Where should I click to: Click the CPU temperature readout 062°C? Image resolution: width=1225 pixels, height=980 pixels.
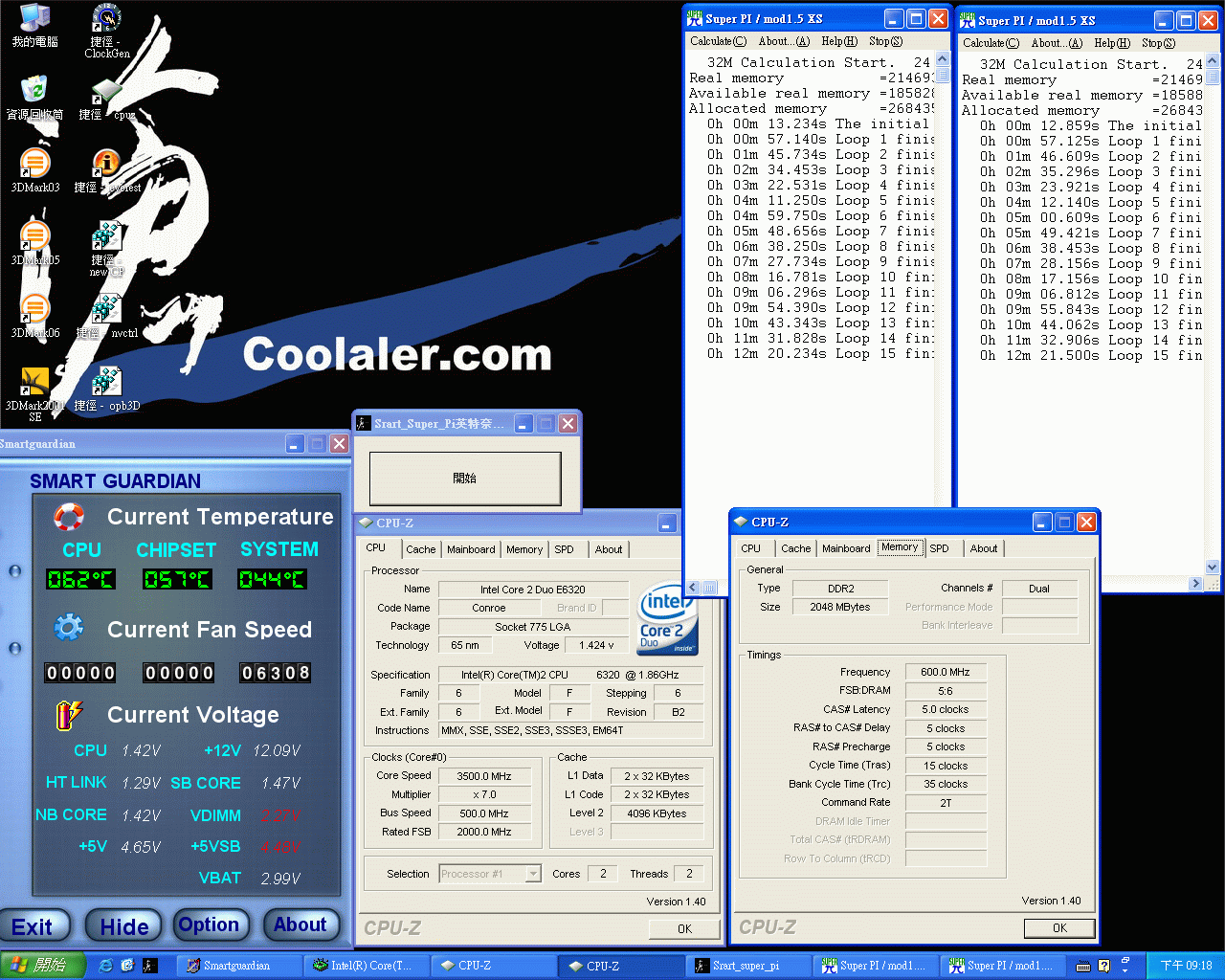click(81, 579)
